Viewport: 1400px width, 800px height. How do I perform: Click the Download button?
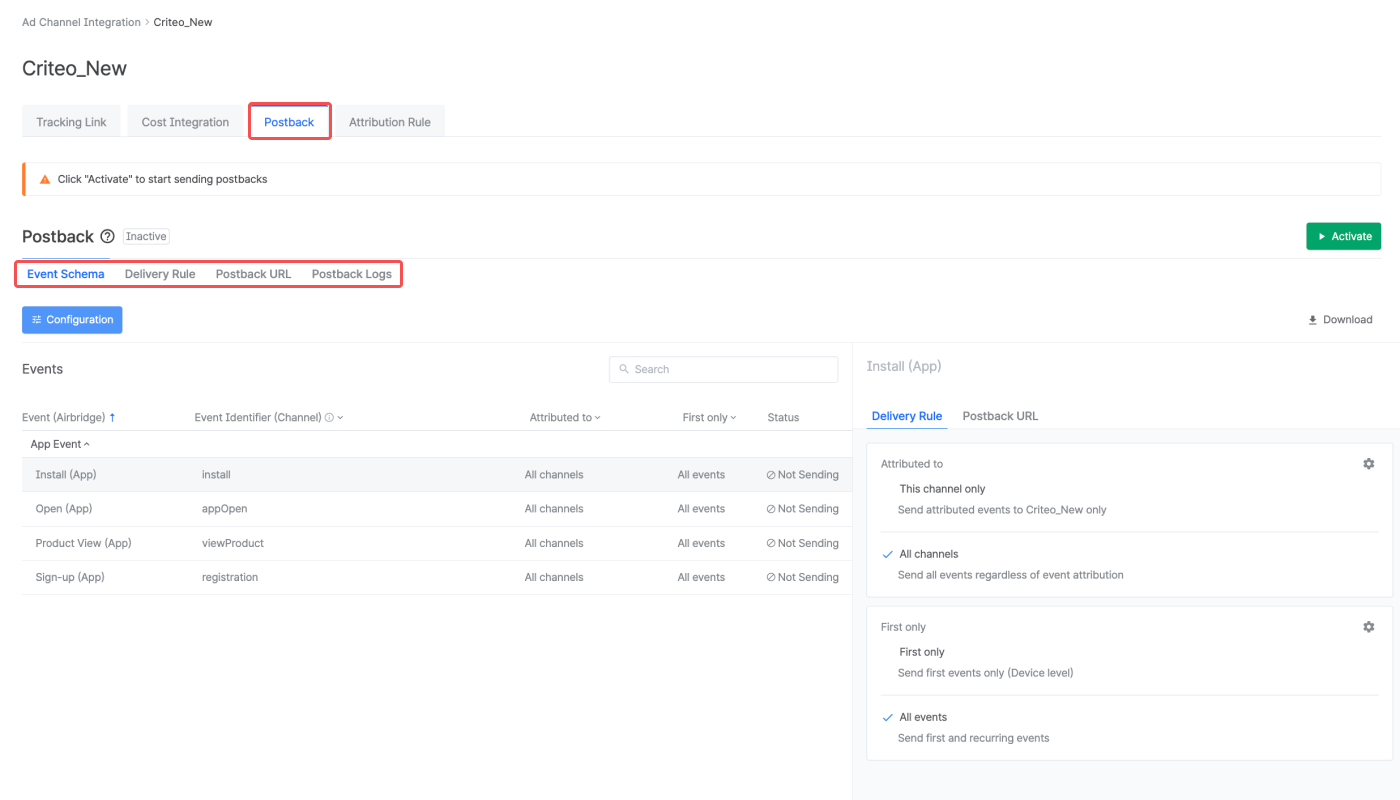[x=1340, y=320]
